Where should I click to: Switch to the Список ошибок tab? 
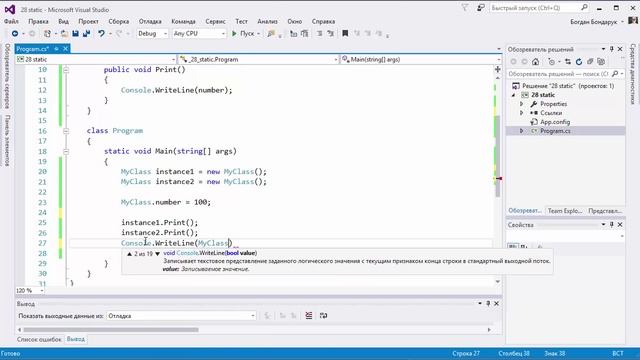(39, 339)
